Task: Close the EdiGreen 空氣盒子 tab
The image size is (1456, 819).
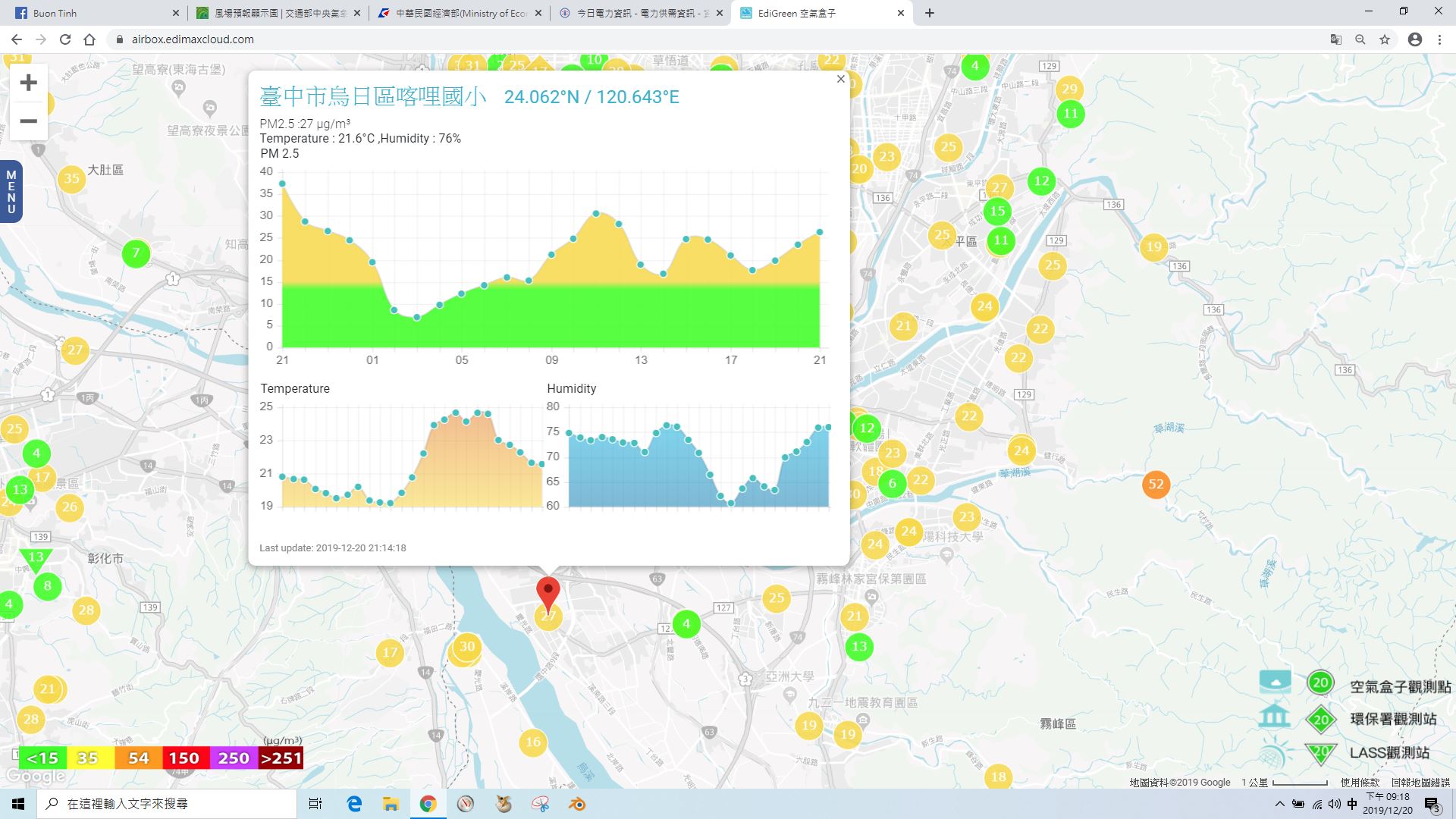Action: (901, 13)
